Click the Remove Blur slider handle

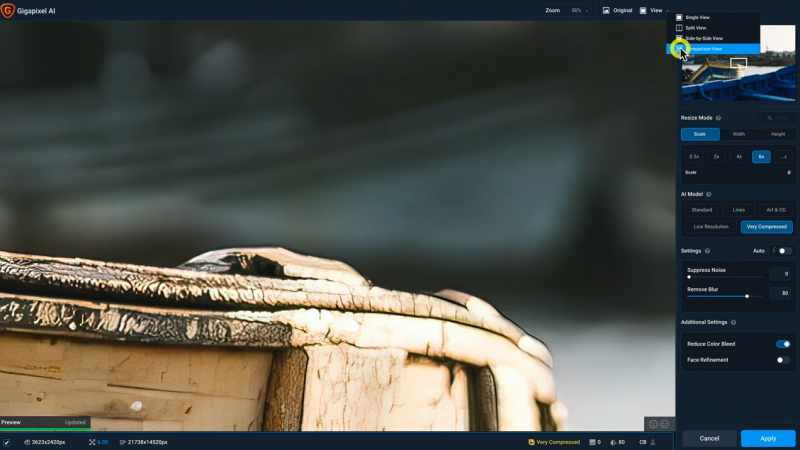(747, 296)
